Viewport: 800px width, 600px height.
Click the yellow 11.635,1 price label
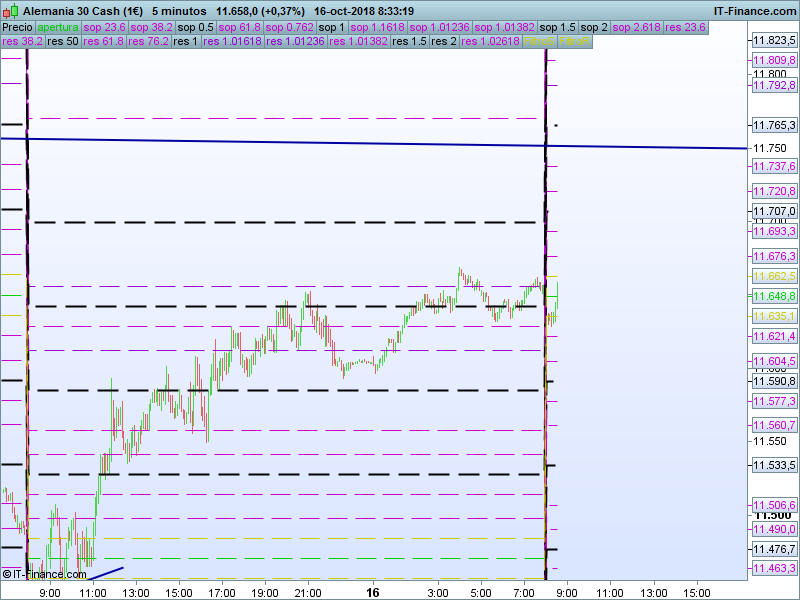pyautogui.click(x=774, y=316)
